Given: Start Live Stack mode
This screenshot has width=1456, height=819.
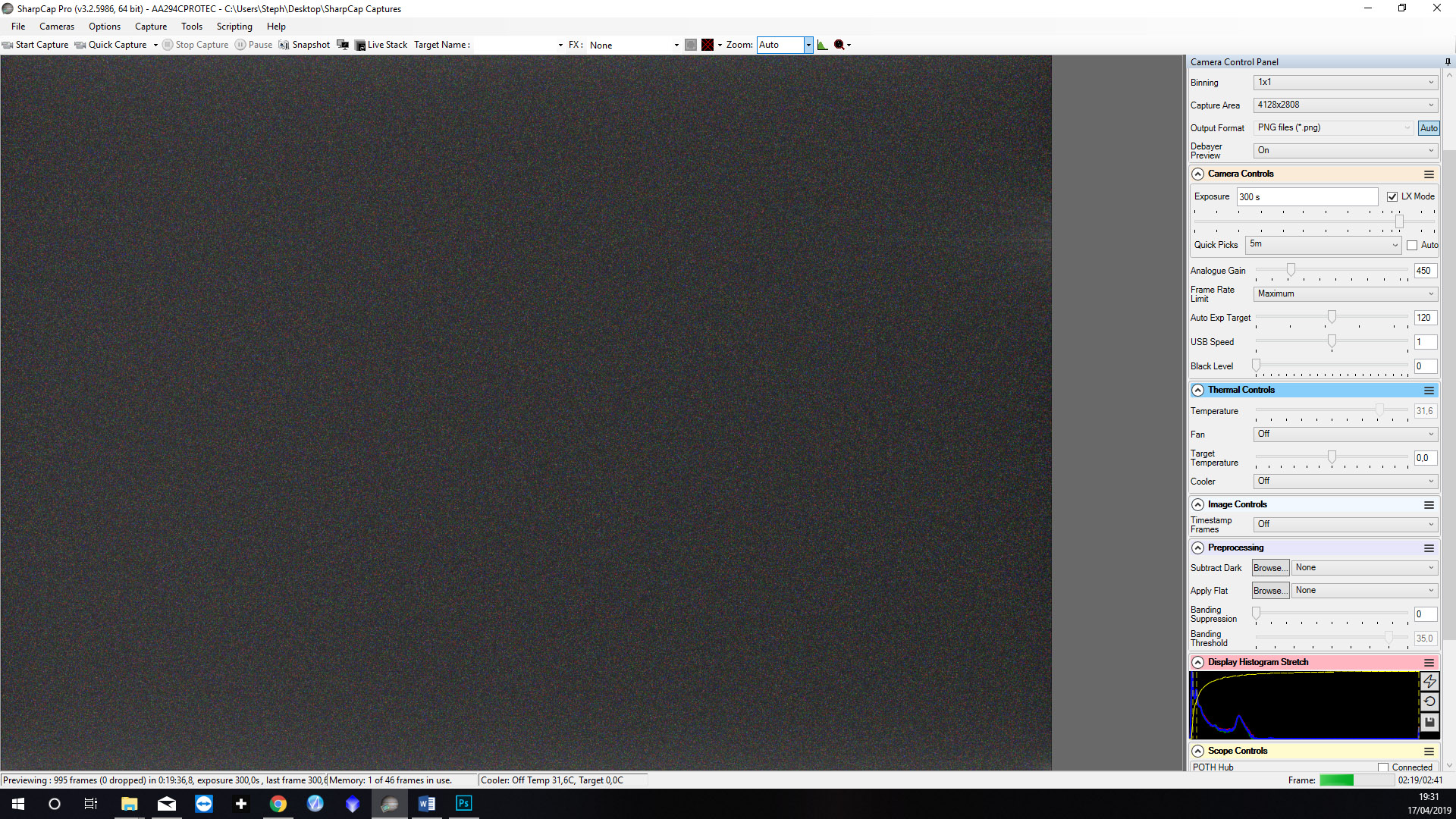Looking at the screenshot, I should [381, 45].
